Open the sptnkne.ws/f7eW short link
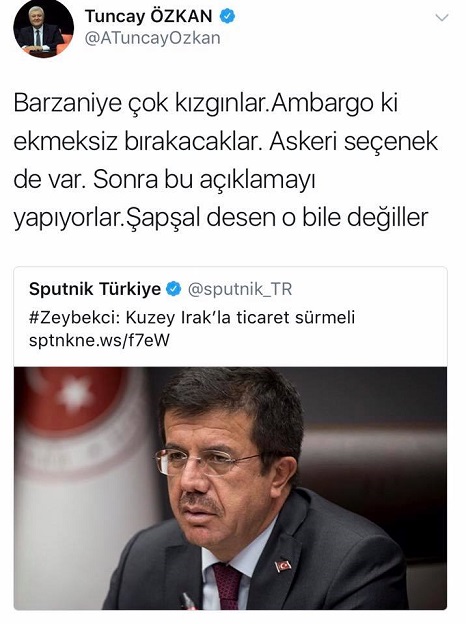The height and width of the screenshot is (624, 466). (99, 341)
